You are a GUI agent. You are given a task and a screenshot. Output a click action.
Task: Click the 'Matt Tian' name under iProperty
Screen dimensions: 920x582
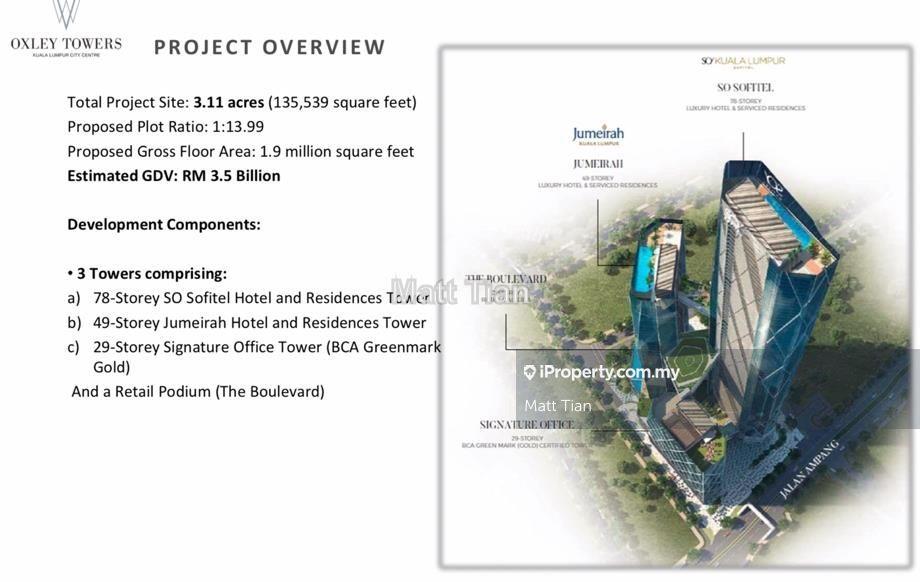point(558,405)
